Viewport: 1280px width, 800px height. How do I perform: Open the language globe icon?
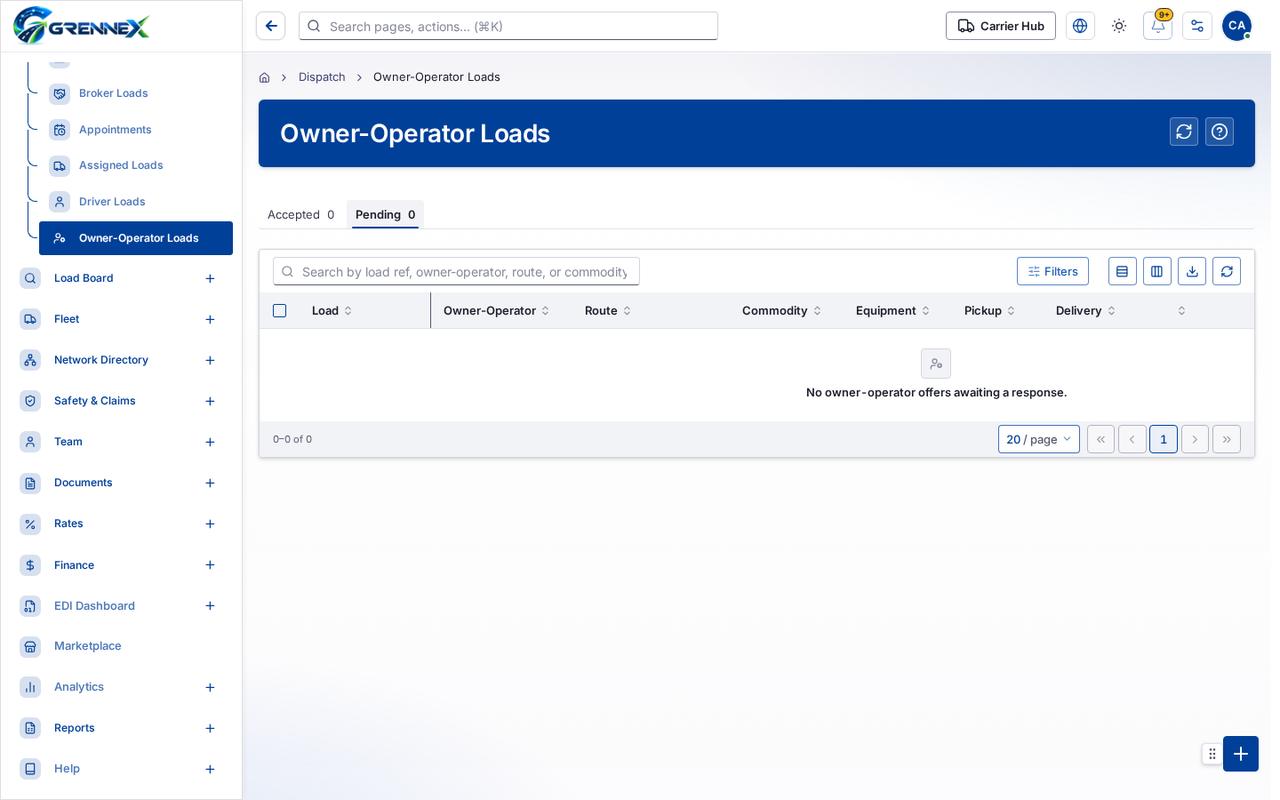(1079, 26)
